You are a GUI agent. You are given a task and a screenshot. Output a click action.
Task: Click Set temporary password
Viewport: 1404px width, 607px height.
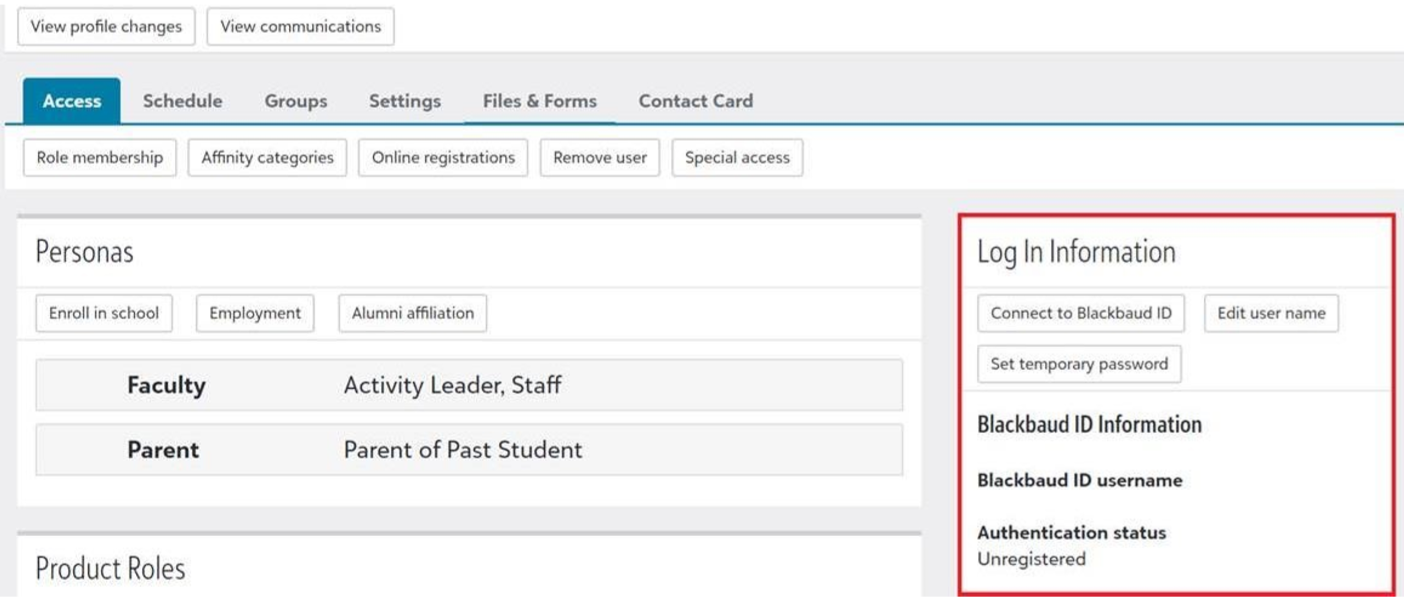point(1079,364)
